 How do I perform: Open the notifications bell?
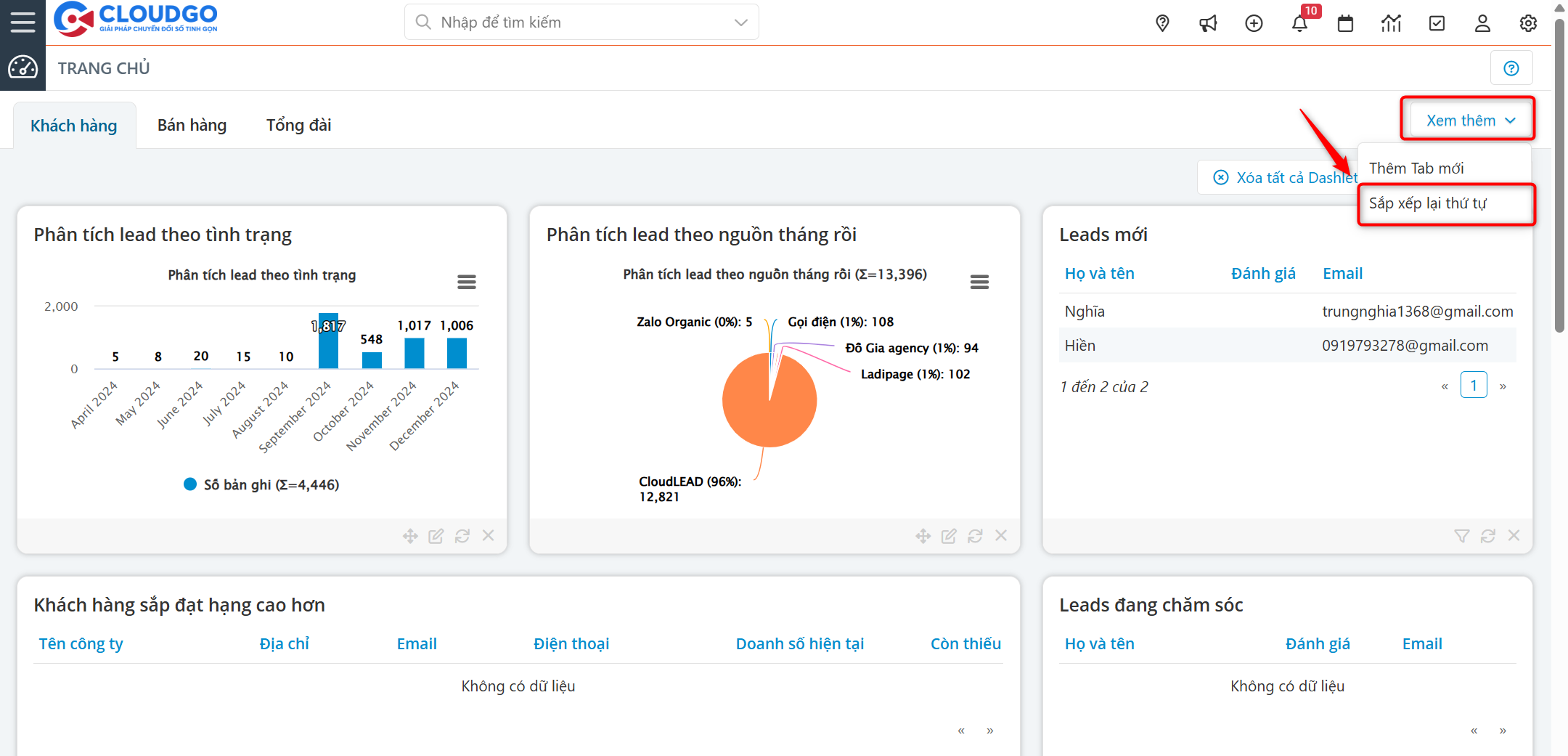click(1299, 23)
